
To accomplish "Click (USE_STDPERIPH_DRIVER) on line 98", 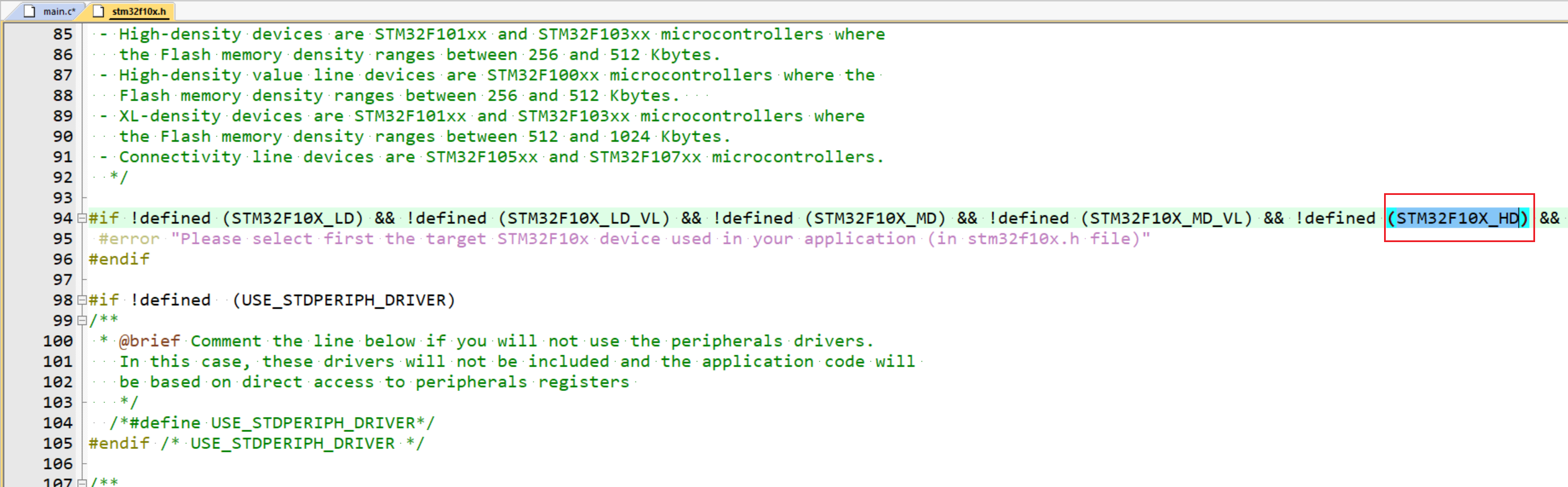I will (x=344, y=300).
